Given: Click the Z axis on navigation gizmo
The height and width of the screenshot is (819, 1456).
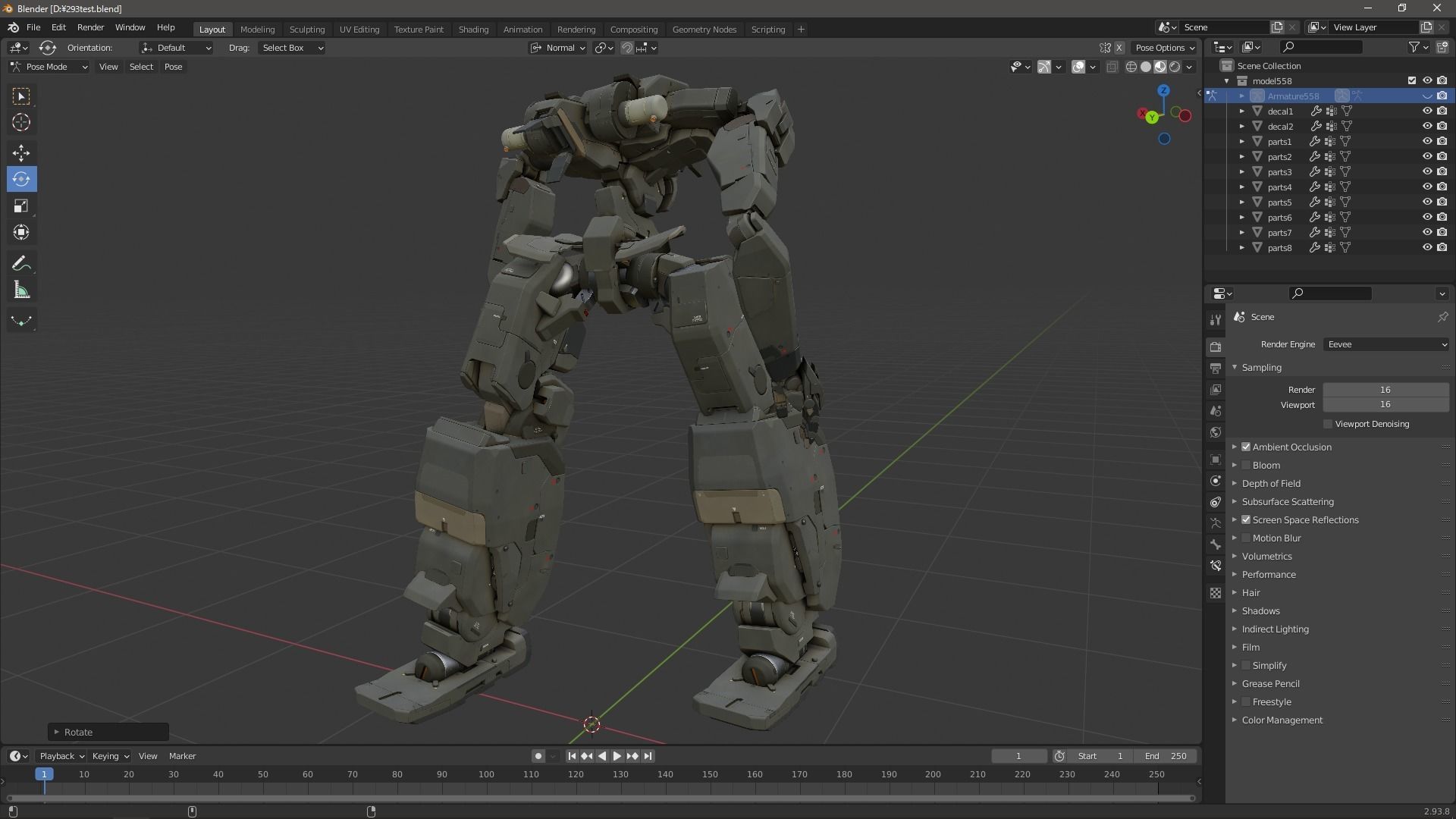Looking at the screenshot, I should 1163,90.
